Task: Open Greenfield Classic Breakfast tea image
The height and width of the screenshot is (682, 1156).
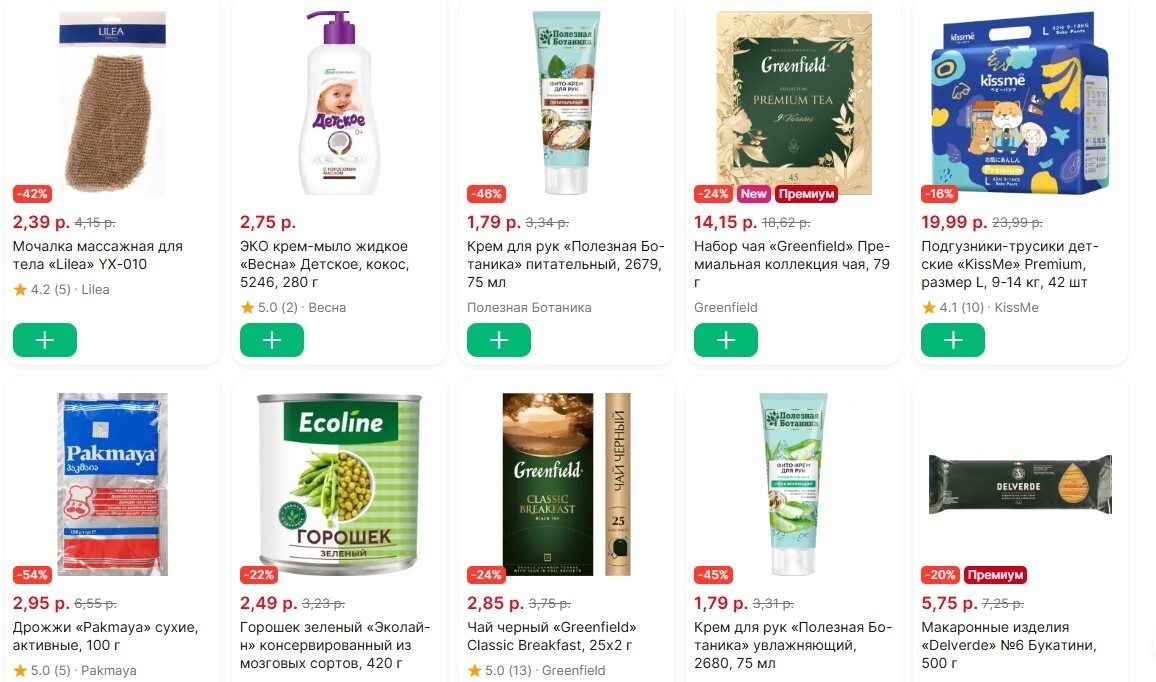Action: tap(567, 484)
